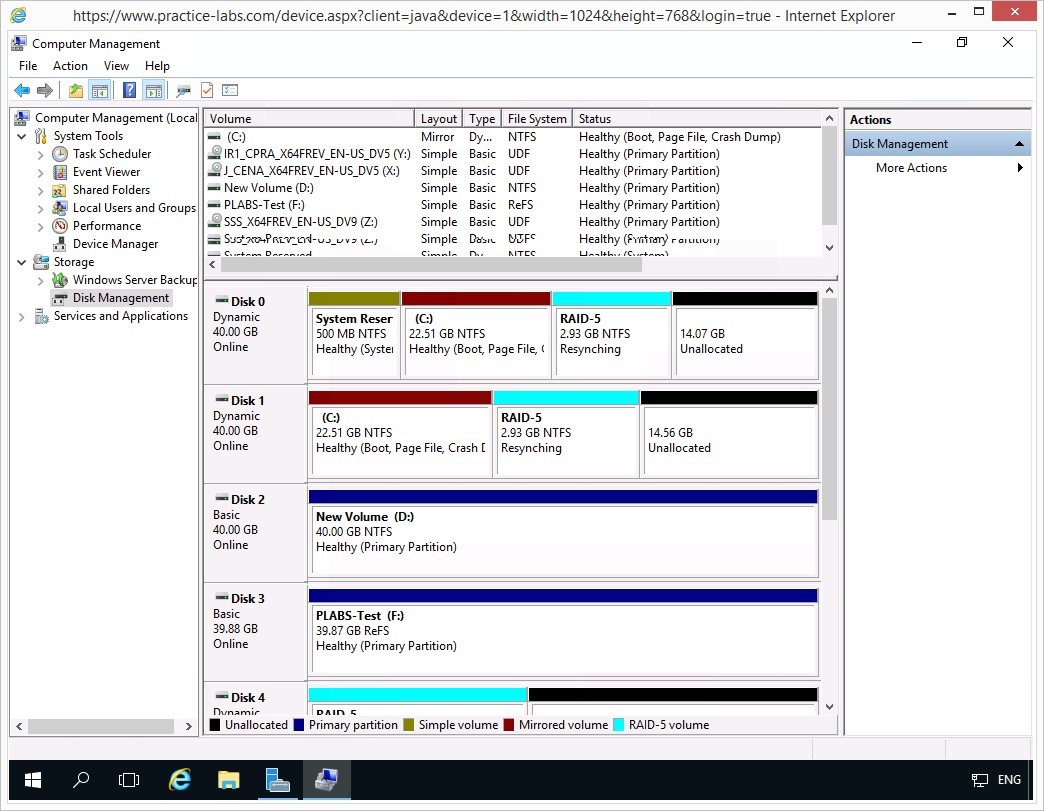Click the RAID-5 volume cyan legend swatch

(619, 725)
